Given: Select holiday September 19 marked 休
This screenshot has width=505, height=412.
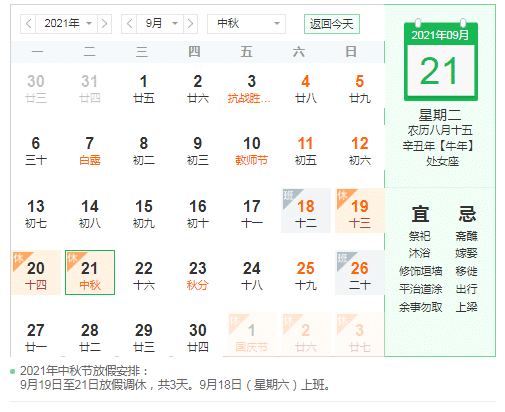Looking at the screenshot, I should tap(360, 211).
